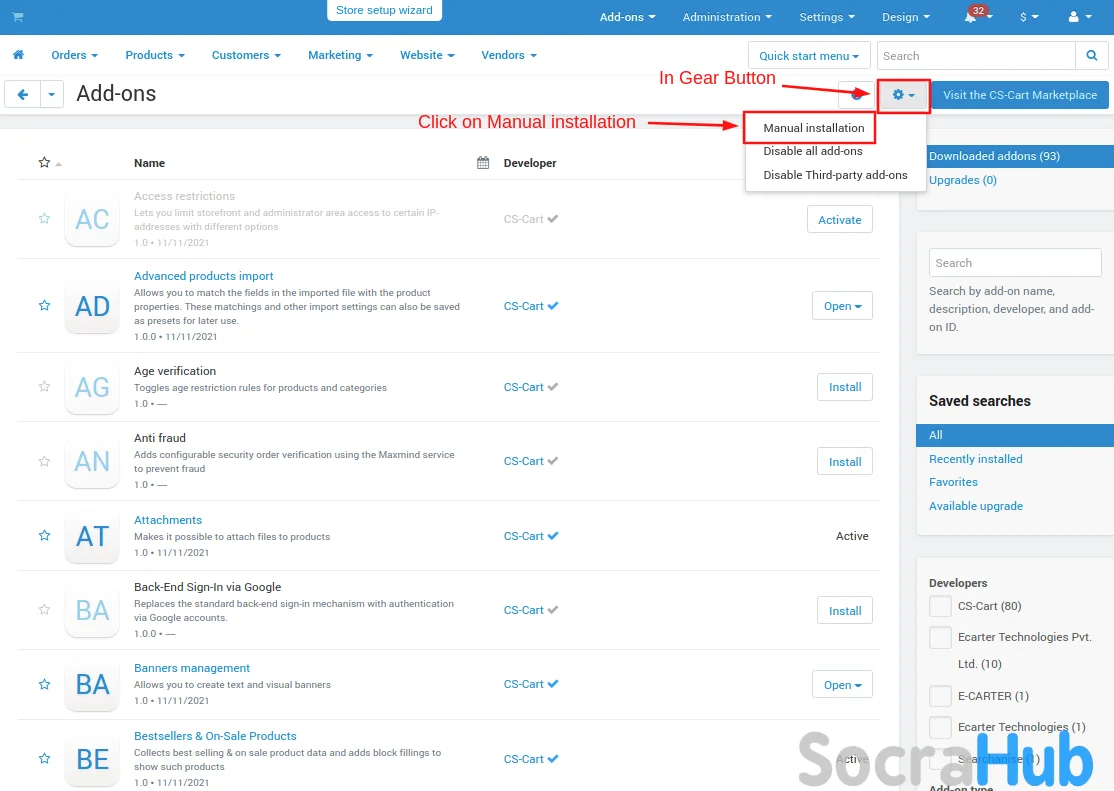Click the AN Anti fraud logo

click(x=92, y=462)
